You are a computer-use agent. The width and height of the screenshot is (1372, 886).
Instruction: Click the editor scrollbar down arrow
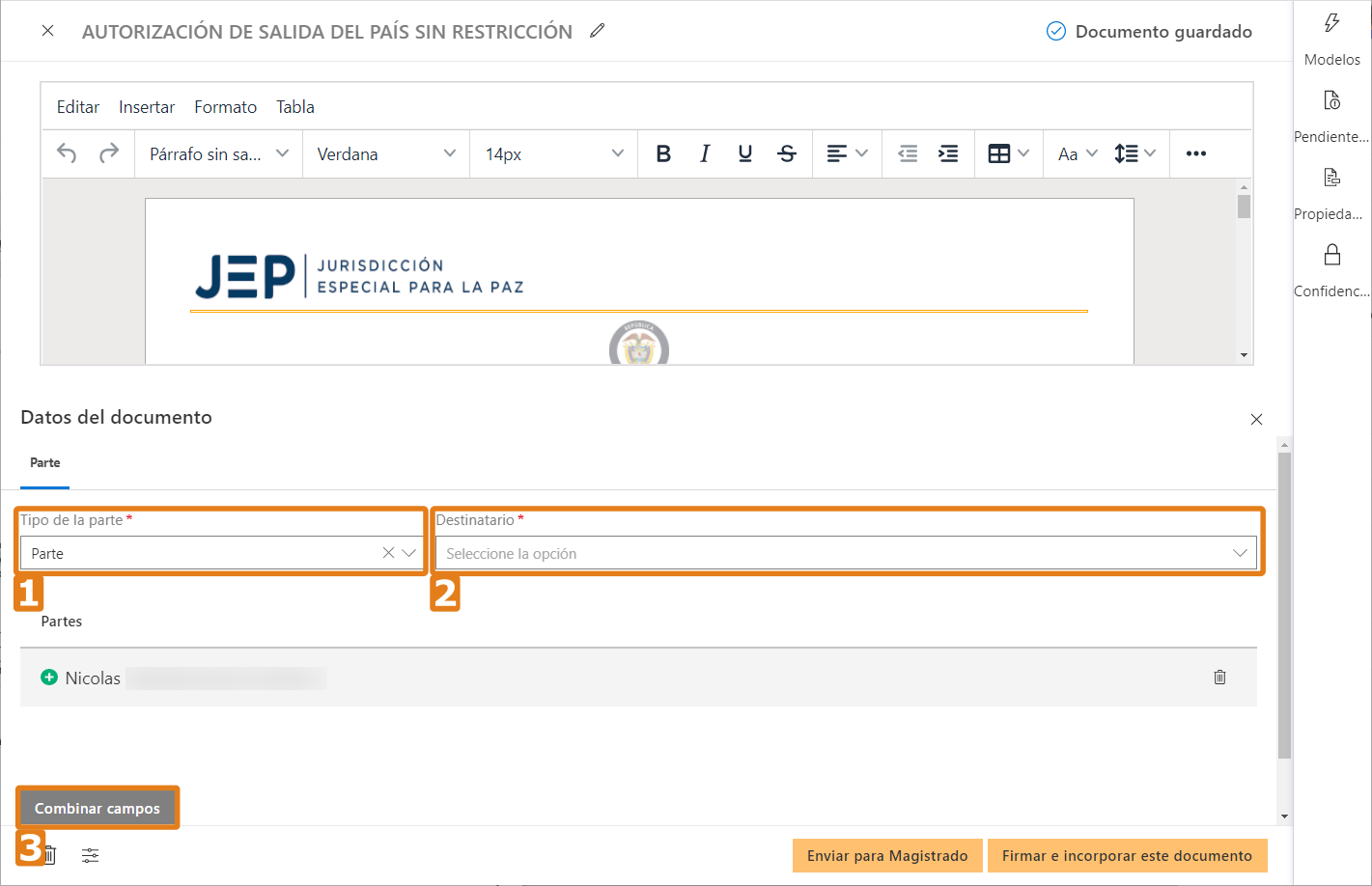[1244, 355]
